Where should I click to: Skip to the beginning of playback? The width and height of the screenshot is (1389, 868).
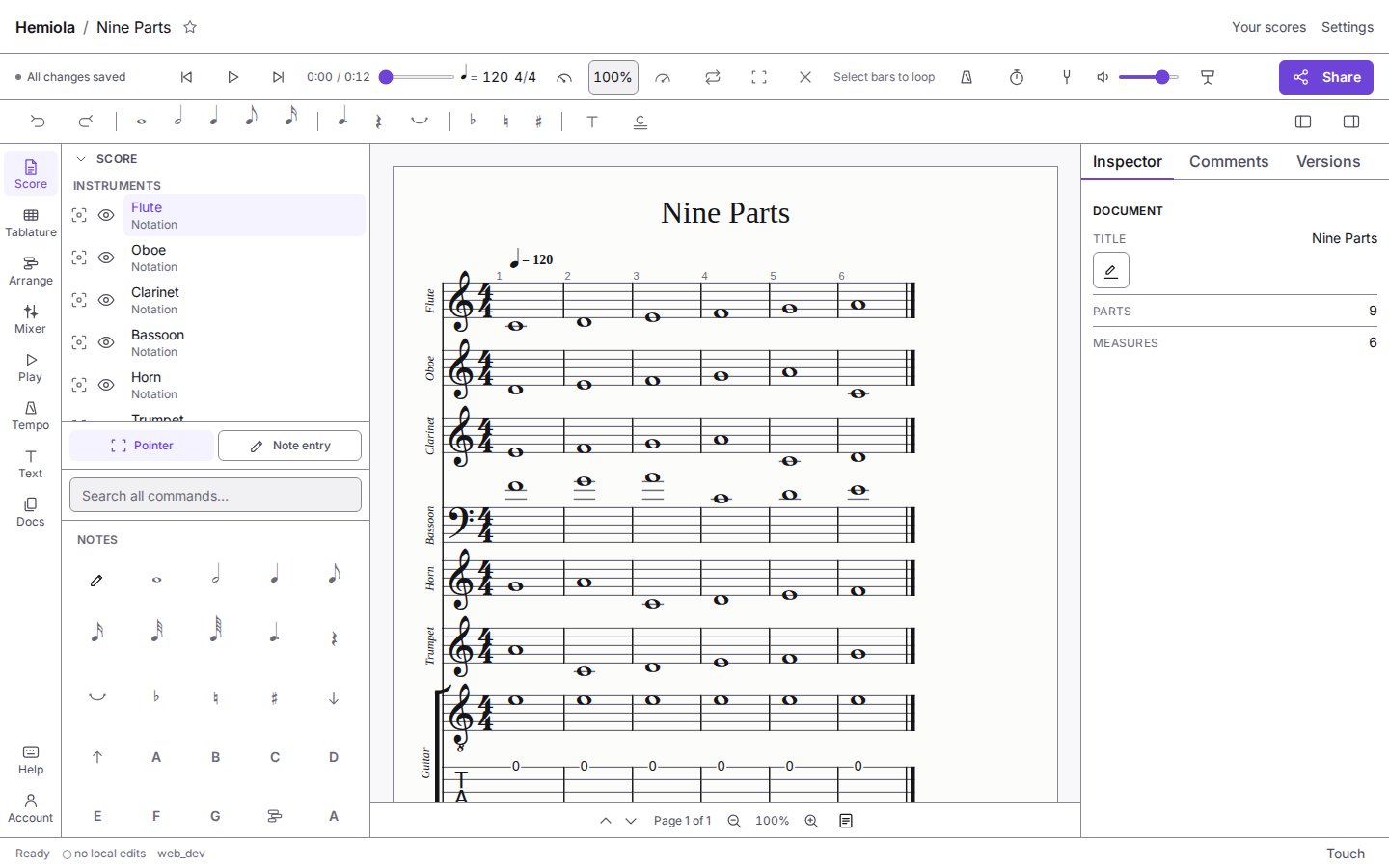tap(187, 77)
